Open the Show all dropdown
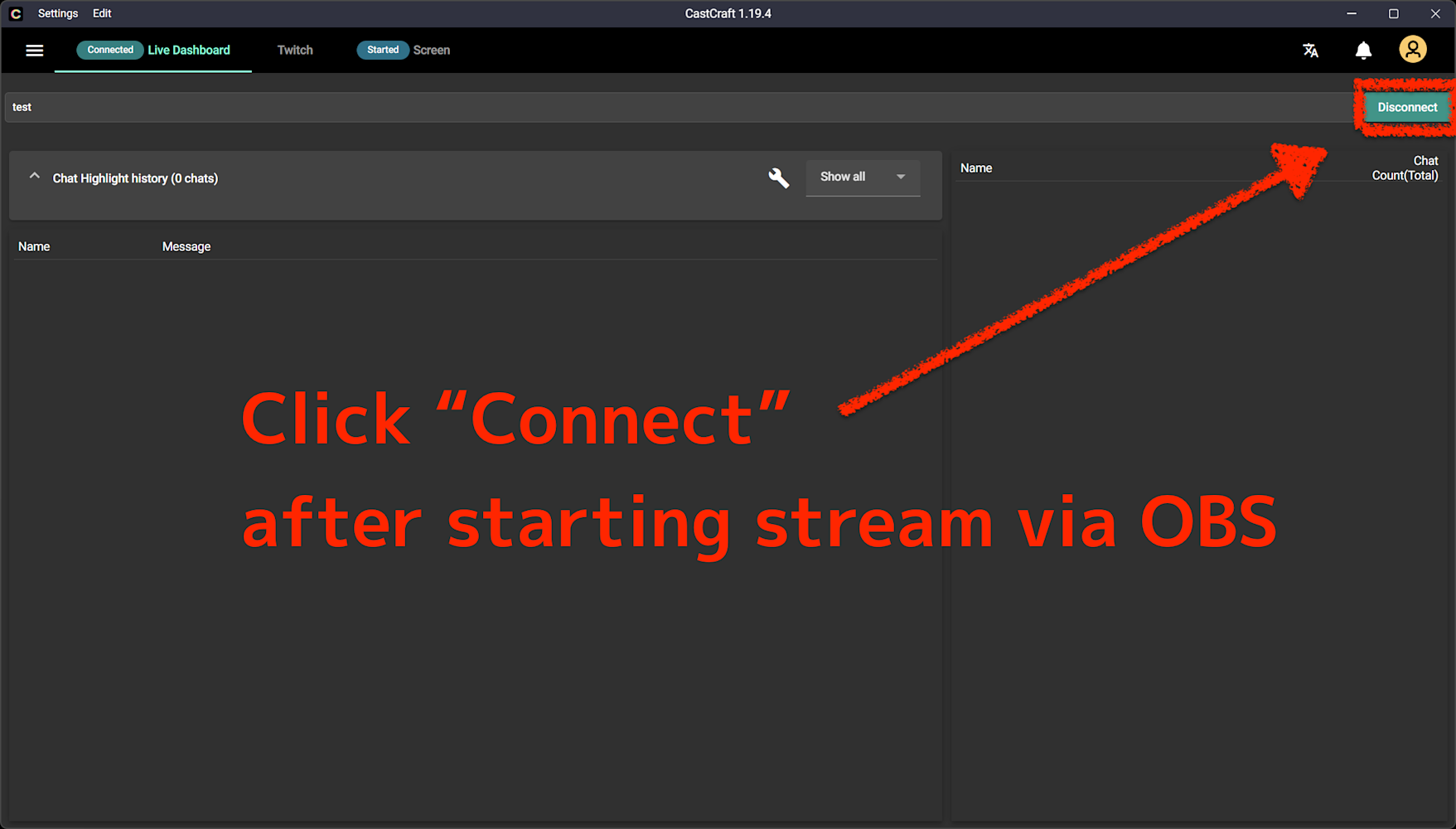Screen dimensions: 1456x829 point(863,177)
